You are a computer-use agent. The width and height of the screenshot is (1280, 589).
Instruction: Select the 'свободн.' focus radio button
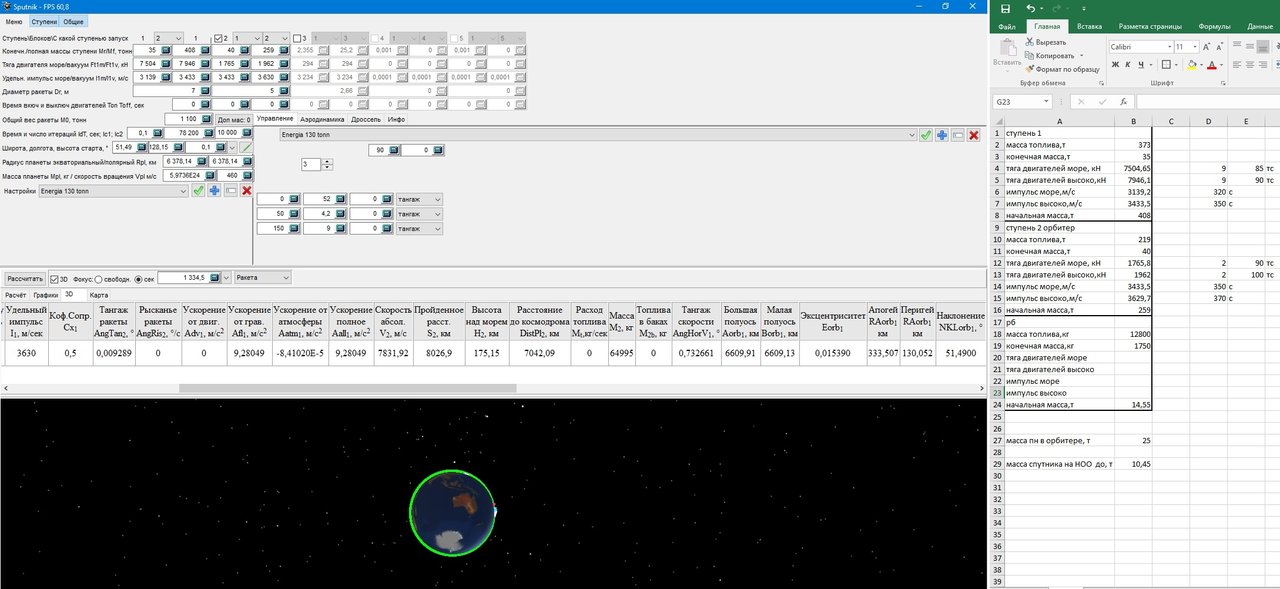(97, 277)
